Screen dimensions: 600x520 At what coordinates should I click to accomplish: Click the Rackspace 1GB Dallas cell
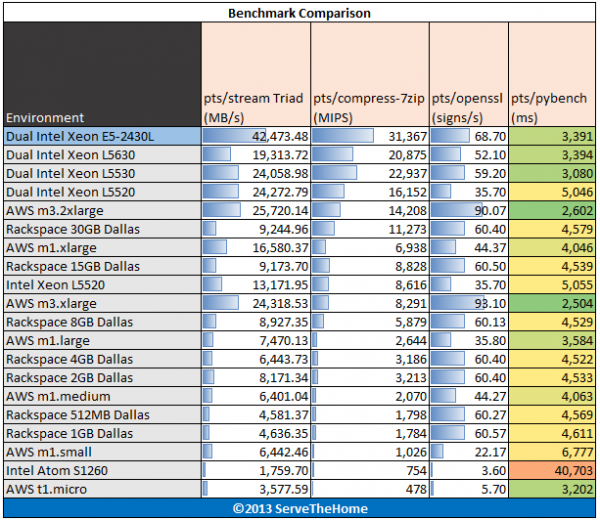[103, 434]
